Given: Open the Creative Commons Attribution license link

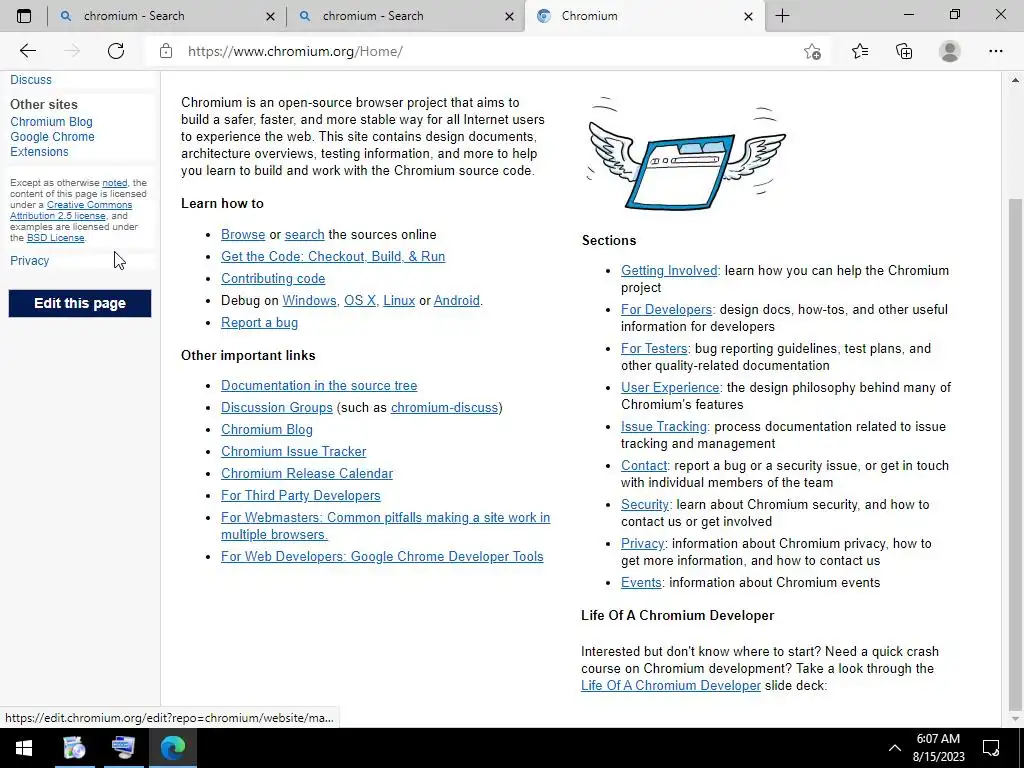Looking at the screenshot, I should [x=71, y=210].
